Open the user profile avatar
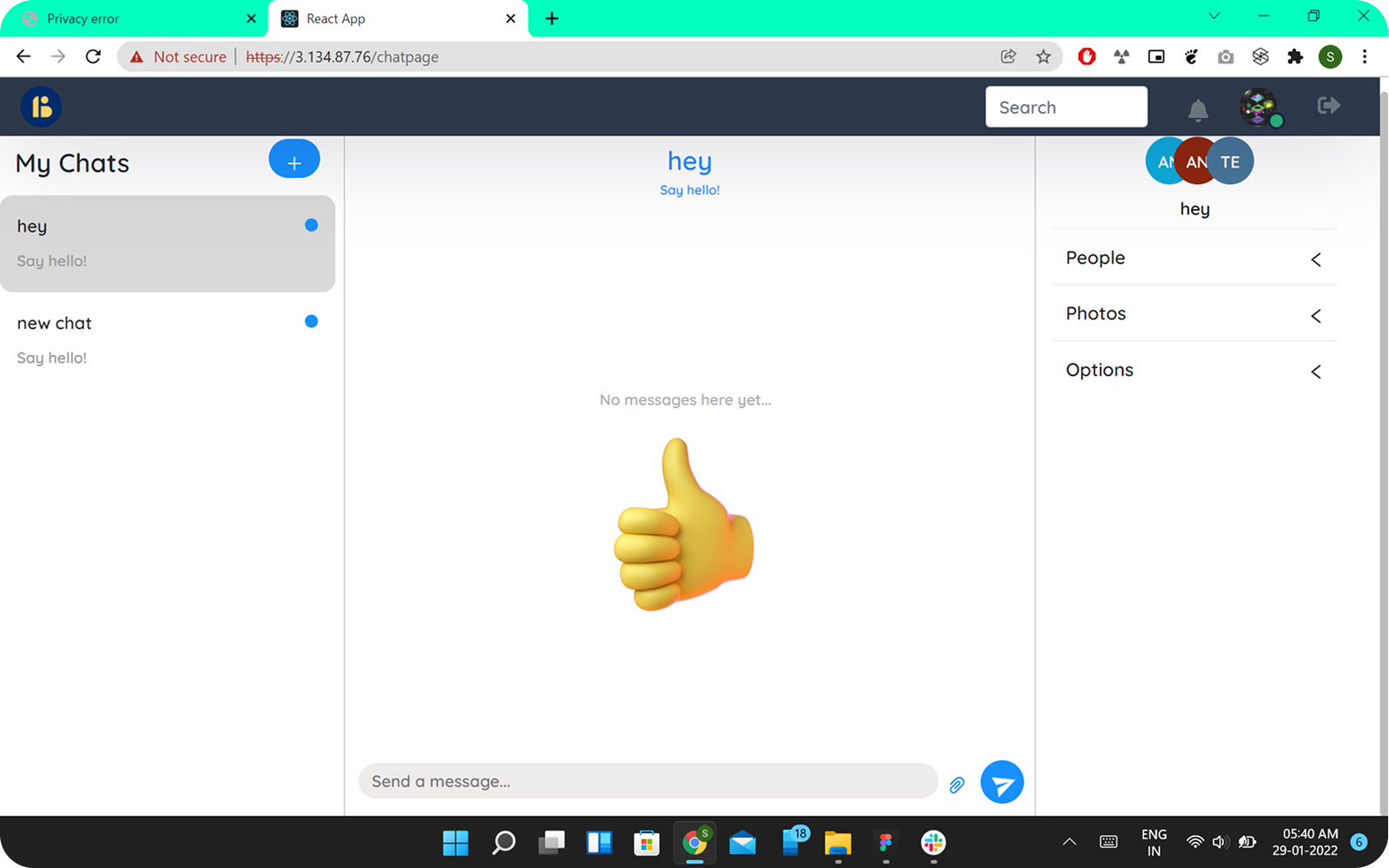The width and height of the screenshot is (1389, 868). (1259, 107)
